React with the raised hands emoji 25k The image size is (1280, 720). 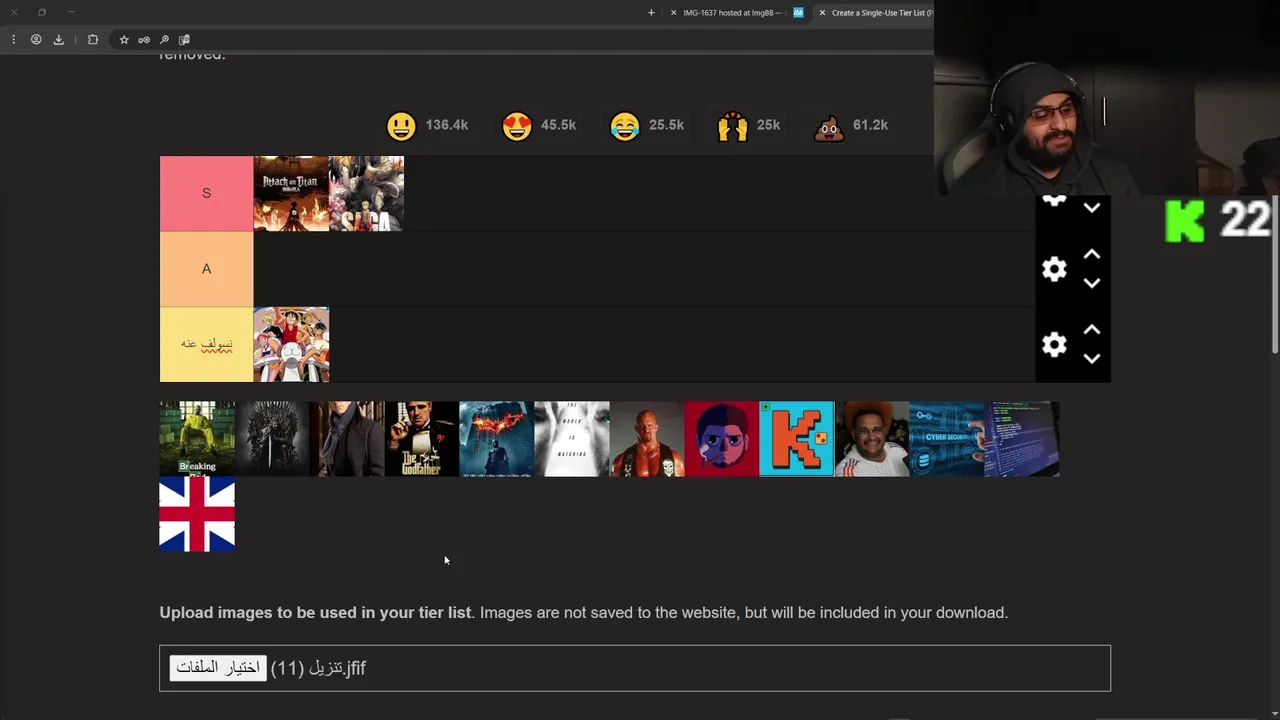coord(732,126)
